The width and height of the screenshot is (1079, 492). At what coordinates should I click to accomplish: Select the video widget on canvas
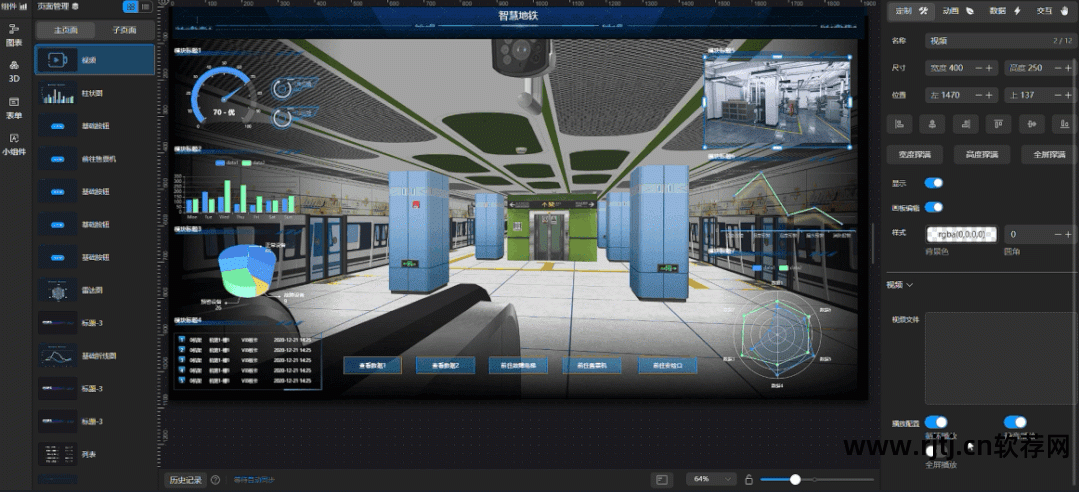pyautogui.click(x=777, y=101)
